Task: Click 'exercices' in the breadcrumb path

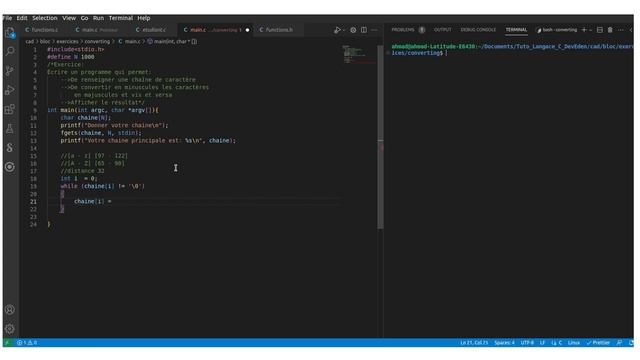Action: coord(67,42)
